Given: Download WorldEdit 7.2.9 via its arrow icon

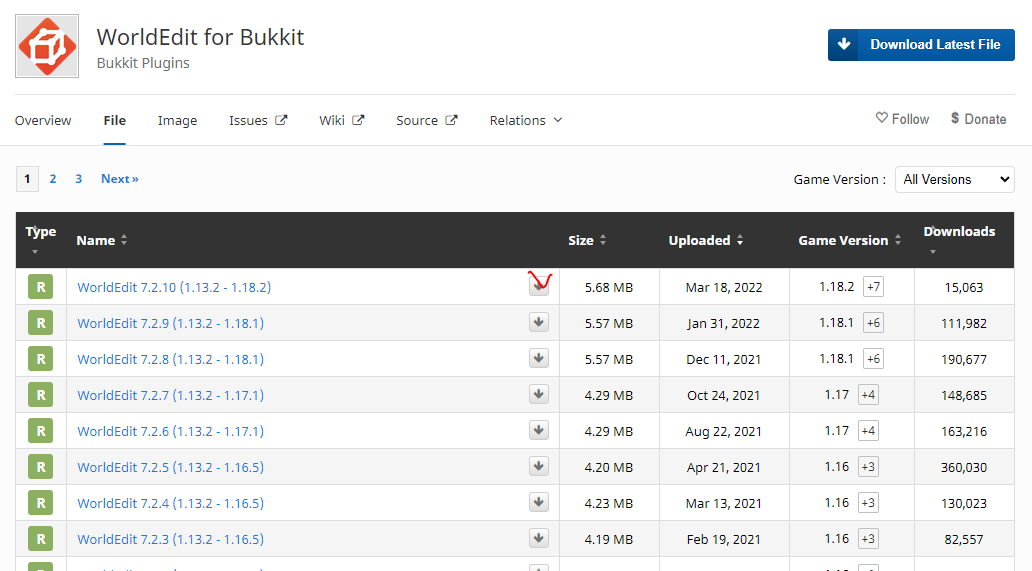Looking at the screenshot, I should [x=539, y=322].
